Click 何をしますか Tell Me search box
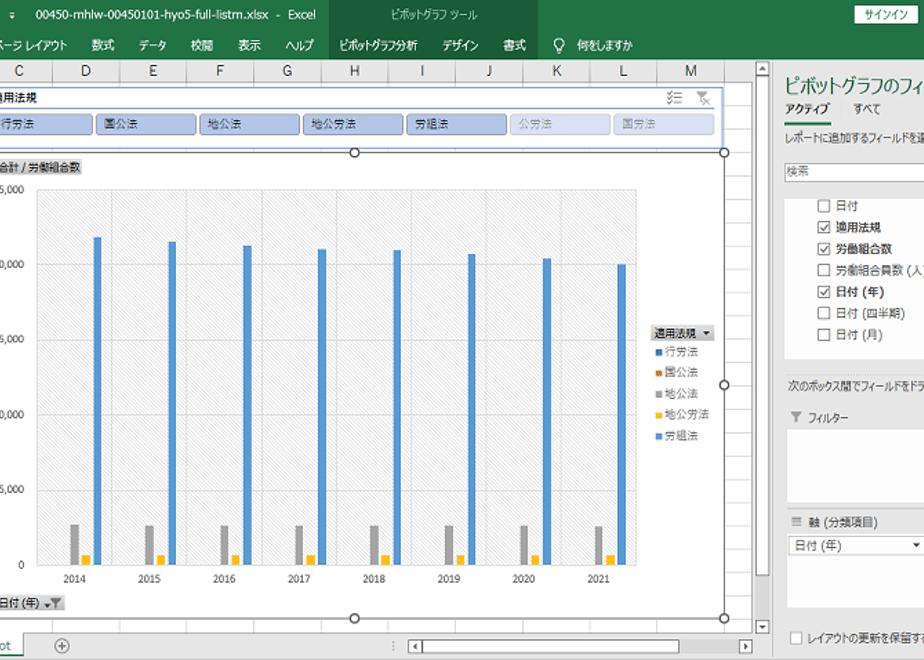 click(x=605, y=45)
